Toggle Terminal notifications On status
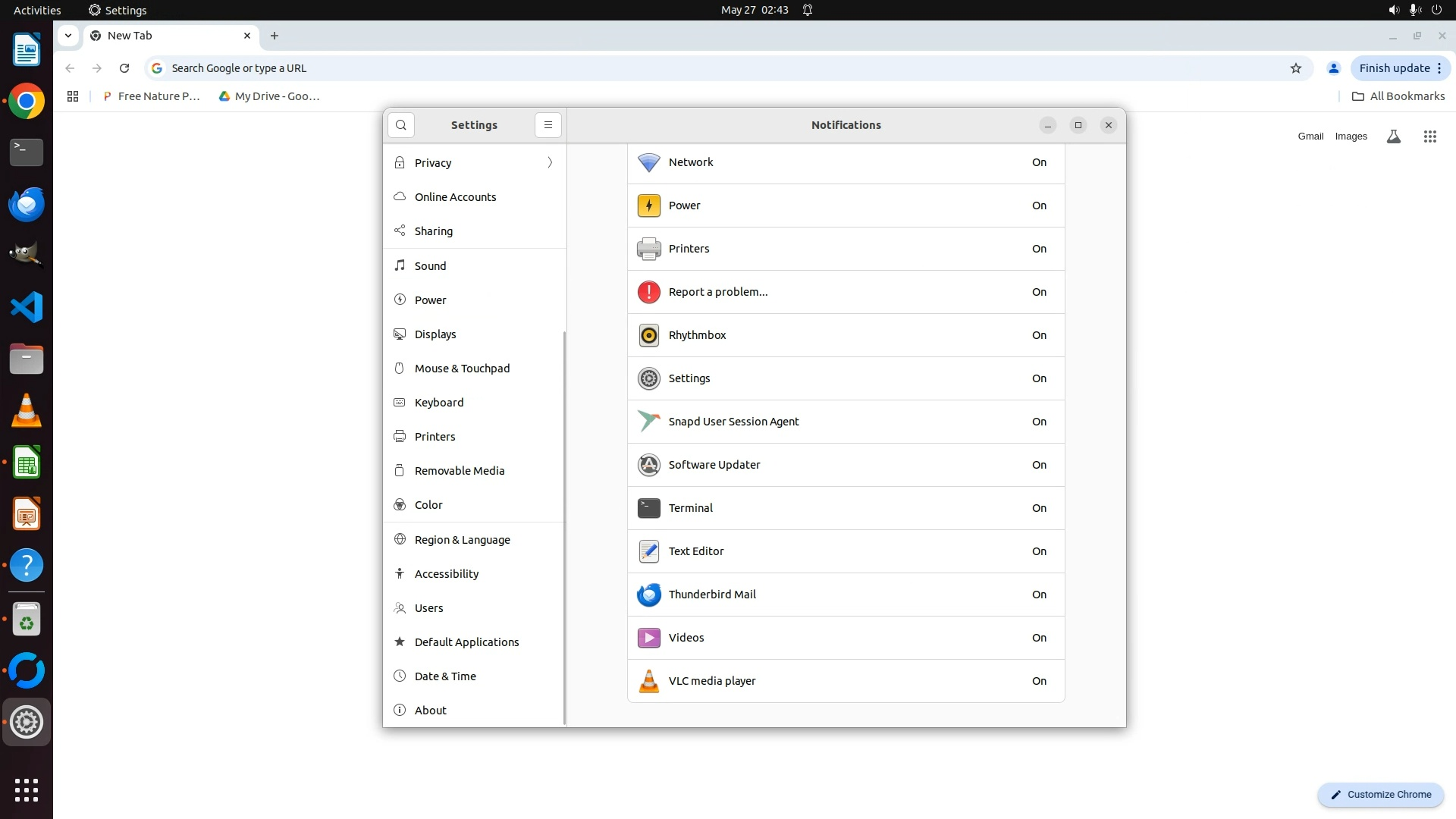Screen dimensions: 1456x819 coord(1039,508)
